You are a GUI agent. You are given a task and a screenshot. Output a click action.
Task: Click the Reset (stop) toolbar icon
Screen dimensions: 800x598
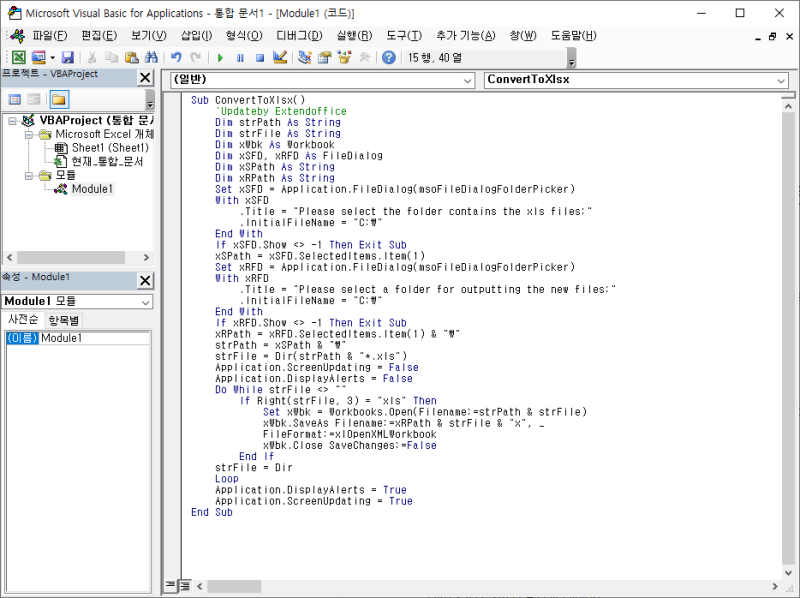[x=259, y=58]
